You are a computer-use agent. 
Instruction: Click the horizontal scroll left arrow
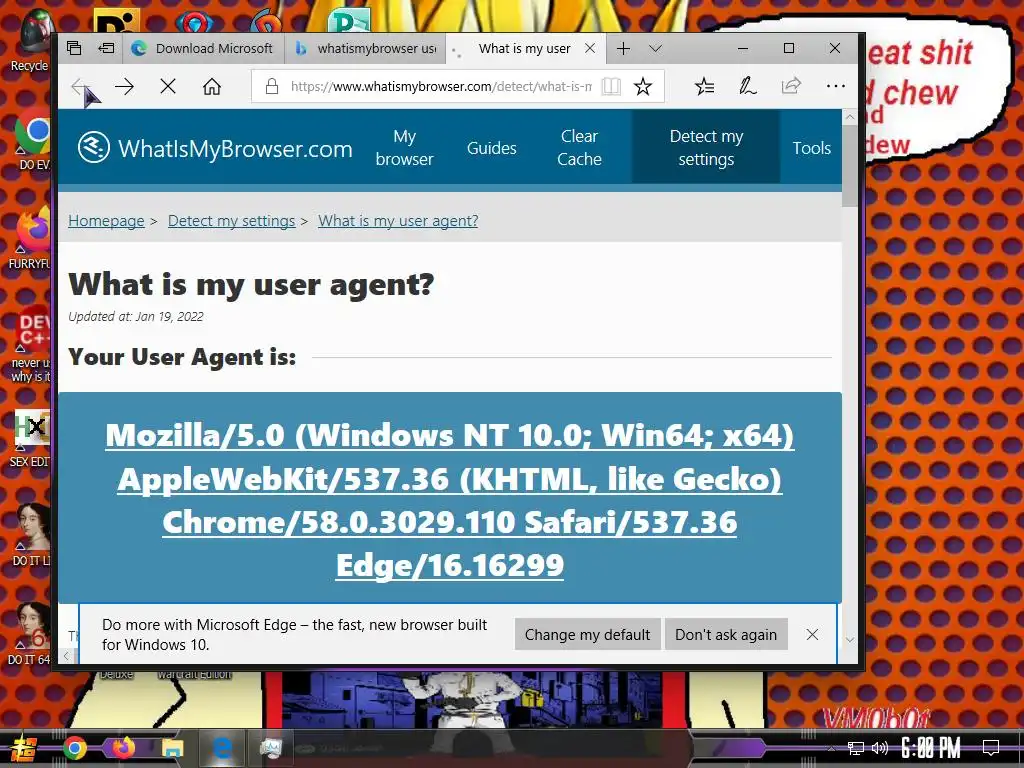pyautogui.click(x=66, y=655)
